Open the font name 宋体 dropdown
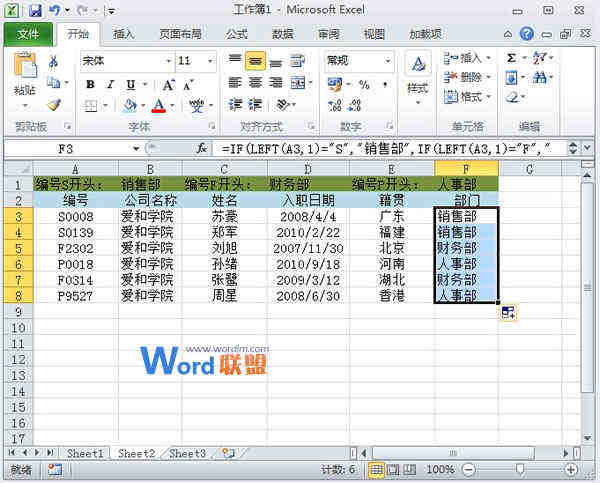Viewport: 600px width, 483px height. point(168,61)
